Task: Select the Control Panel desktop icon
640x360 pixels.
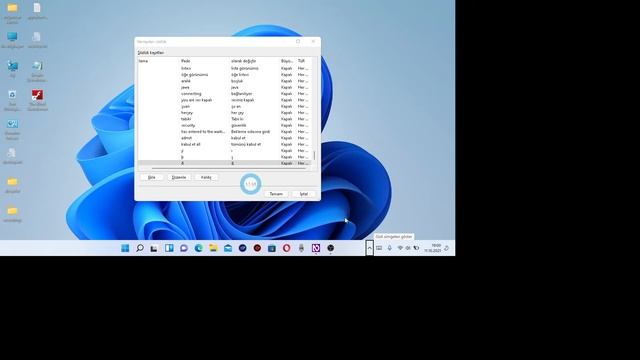Action: [12, 129]
